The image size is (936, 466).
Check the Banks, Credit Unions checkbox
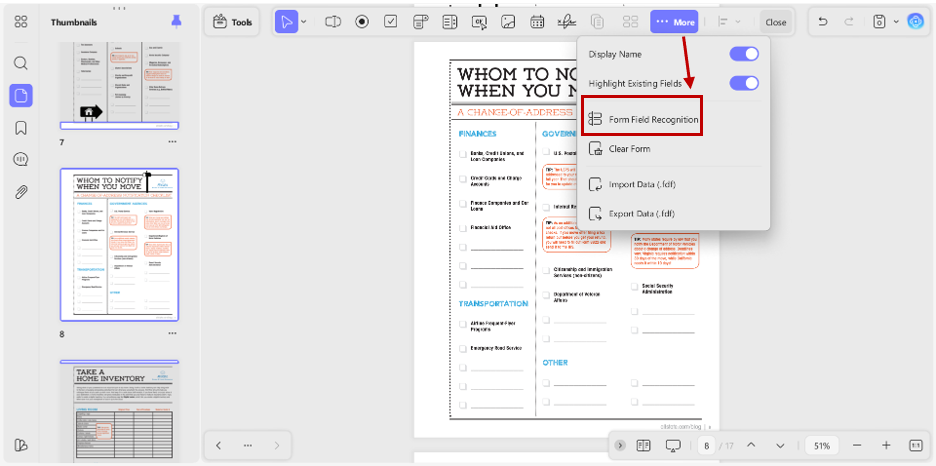point(463,154)
